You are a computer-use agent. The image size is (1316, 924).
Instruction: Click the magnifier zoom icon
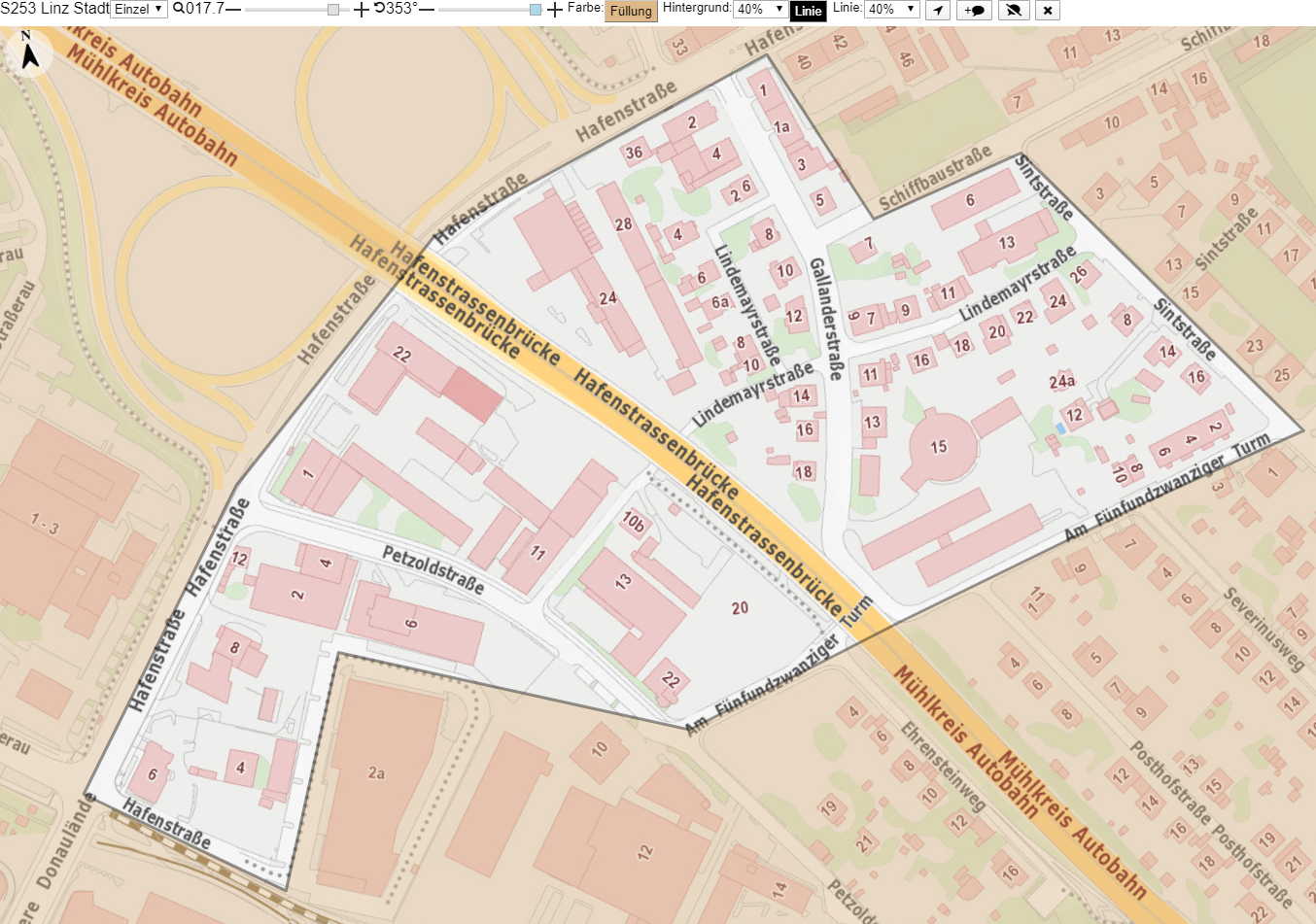coord(179,9)
